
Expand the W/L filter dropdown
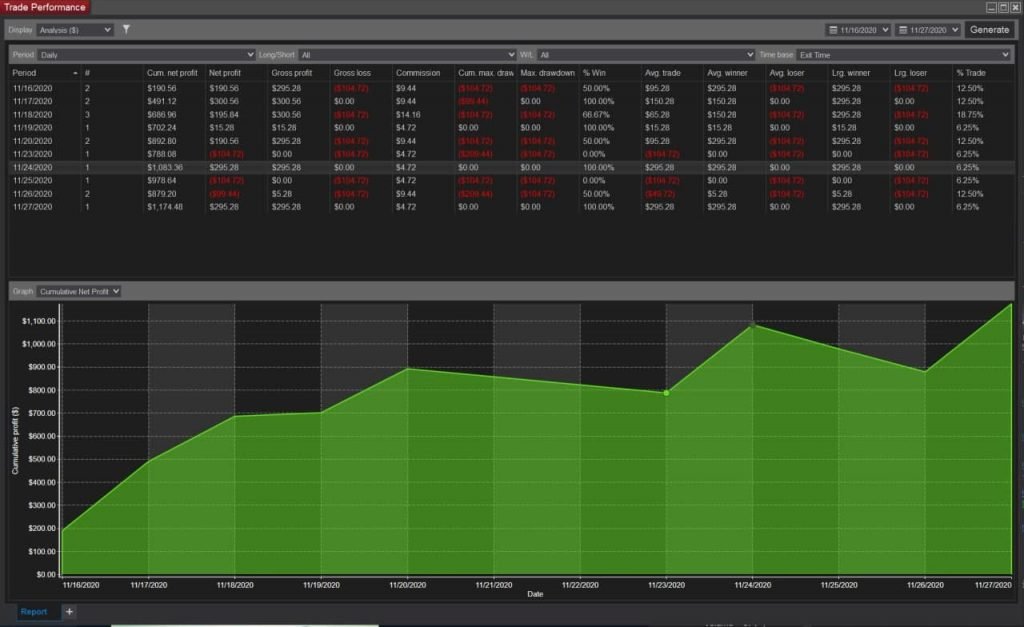coord(646,55)
